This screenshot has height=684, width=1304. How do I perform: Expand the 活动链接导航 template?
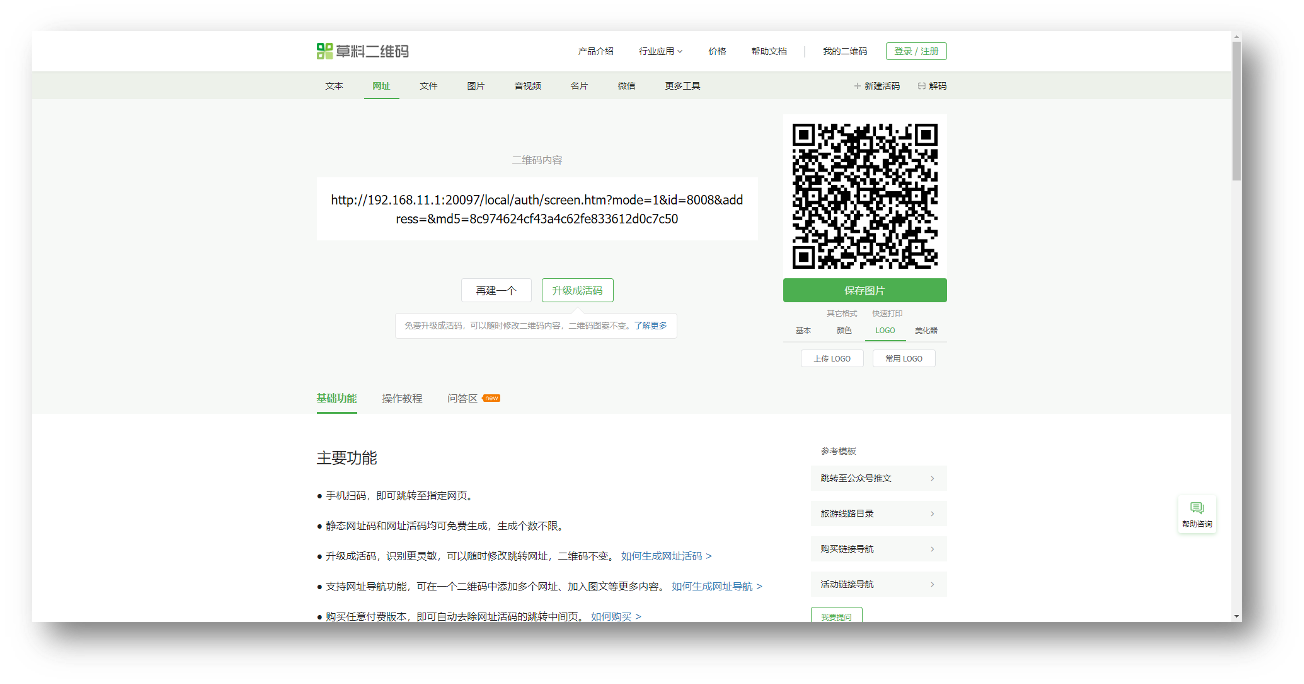point(878,584)
